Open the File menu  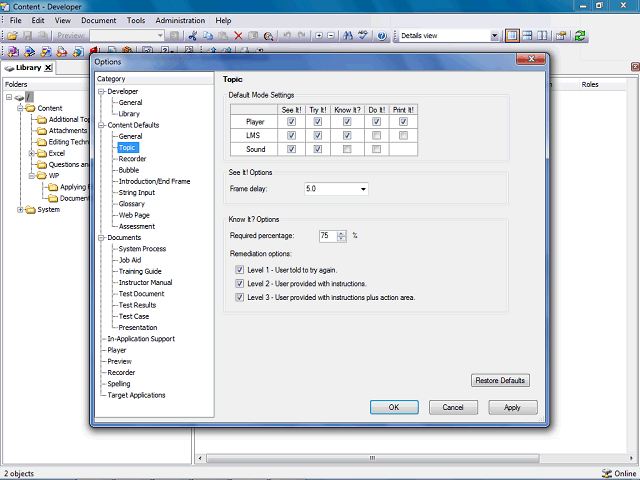coord(16,20)
